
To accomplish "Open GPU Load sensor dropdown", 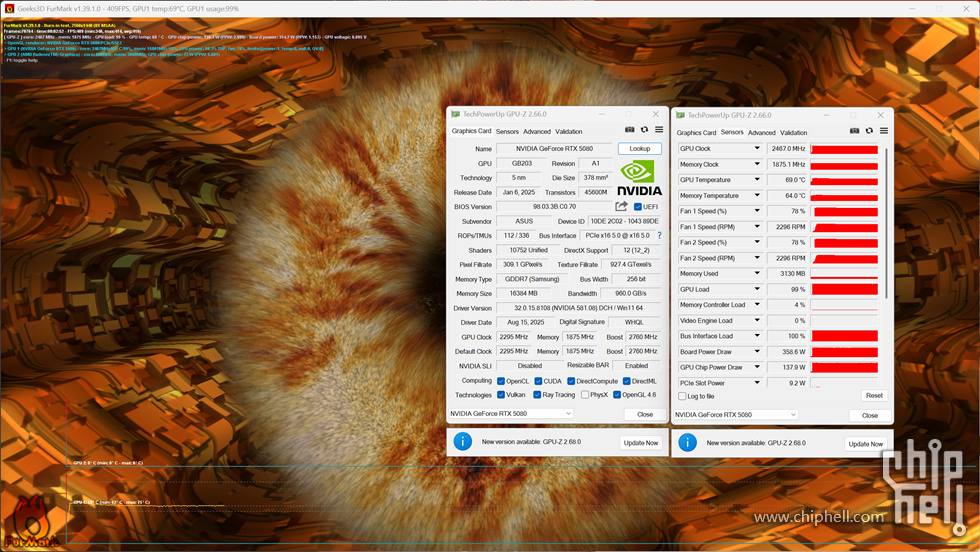I will point(757,289).
